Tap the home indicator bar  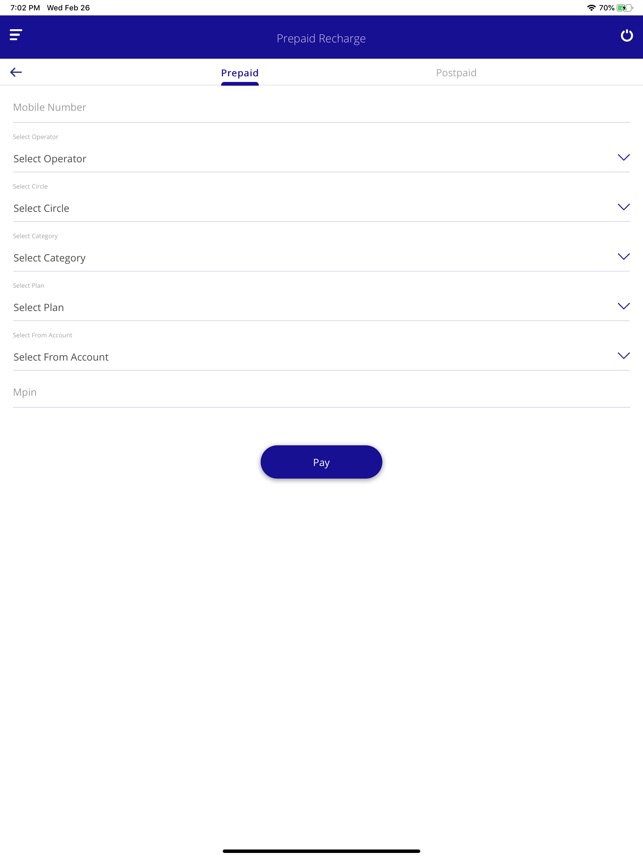pos(321,851)
